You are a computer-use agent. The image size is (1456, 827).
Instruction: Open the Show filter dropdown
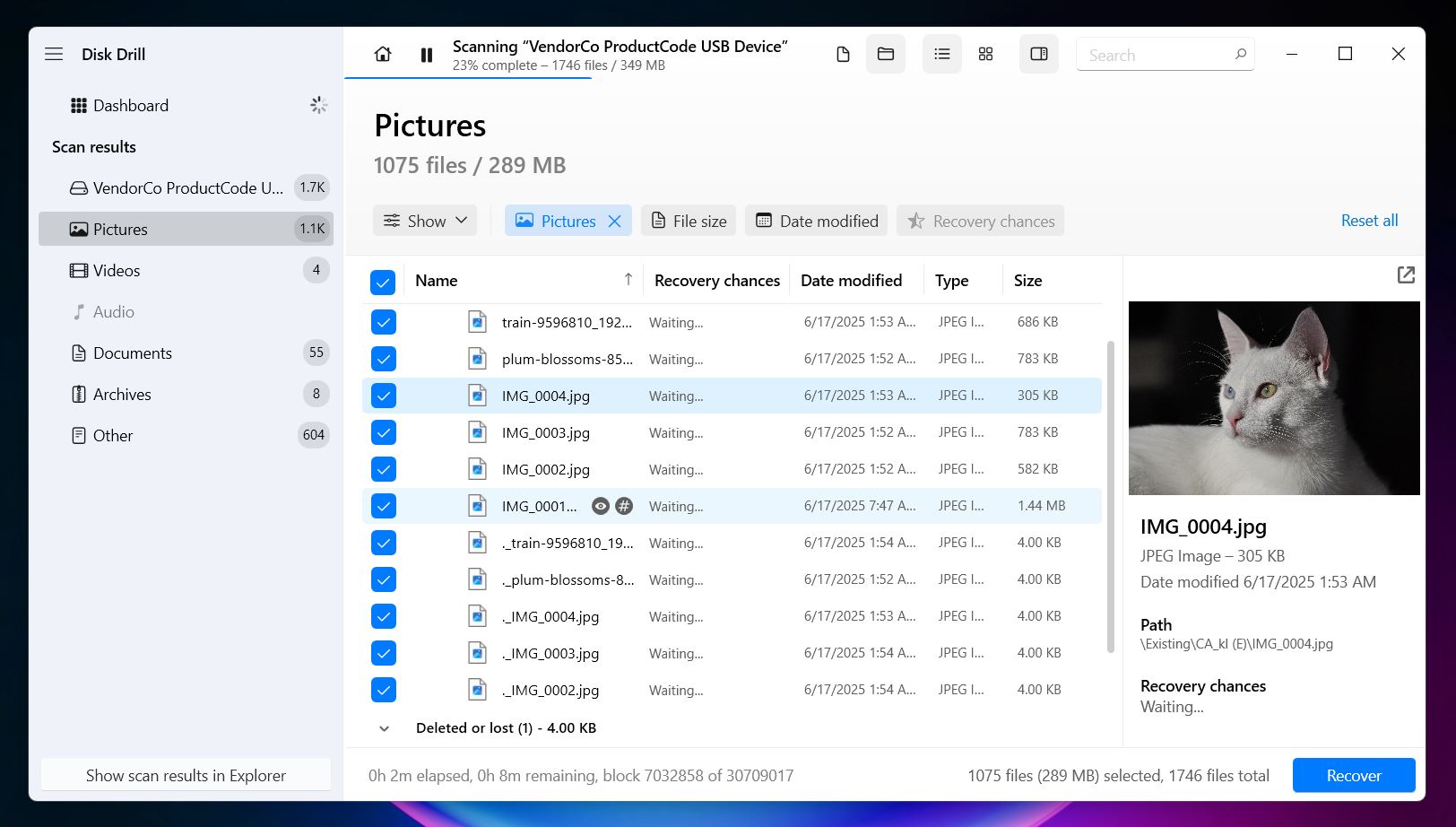coord(425,221)
